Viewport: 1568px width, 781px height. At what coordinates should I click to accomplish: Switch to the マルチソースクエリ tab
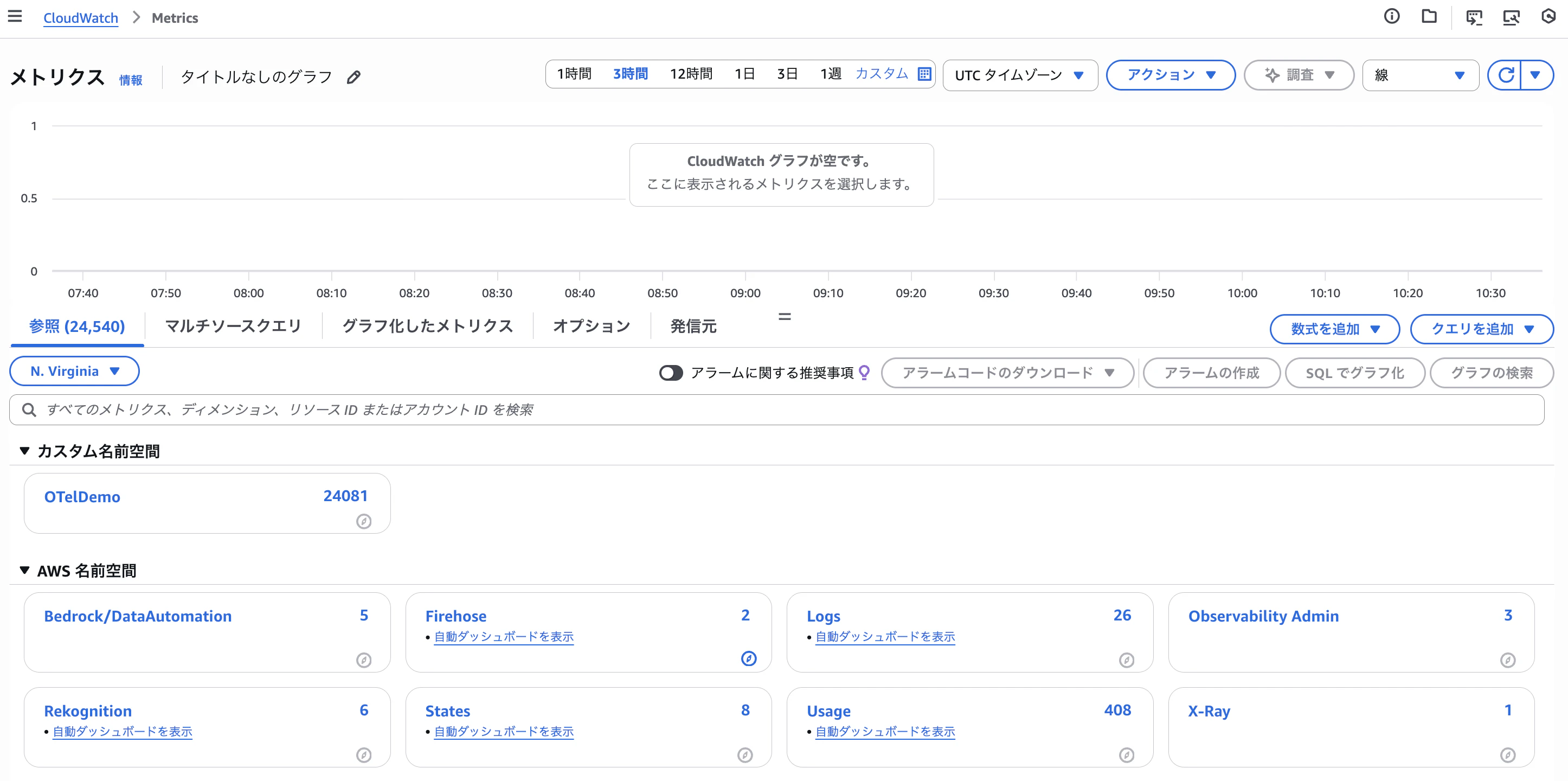click(234, 327)
